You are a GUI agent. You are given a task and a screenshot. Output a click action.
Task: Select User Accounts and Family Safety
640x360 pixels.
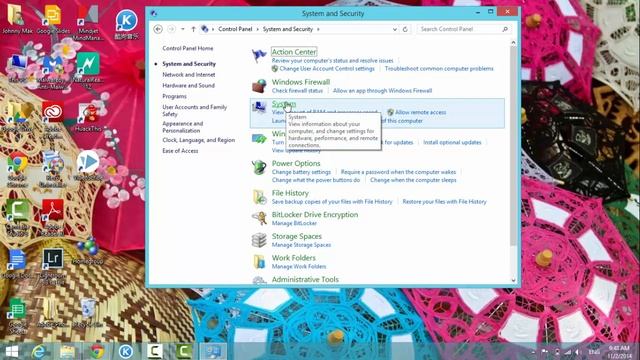(194, 110)
